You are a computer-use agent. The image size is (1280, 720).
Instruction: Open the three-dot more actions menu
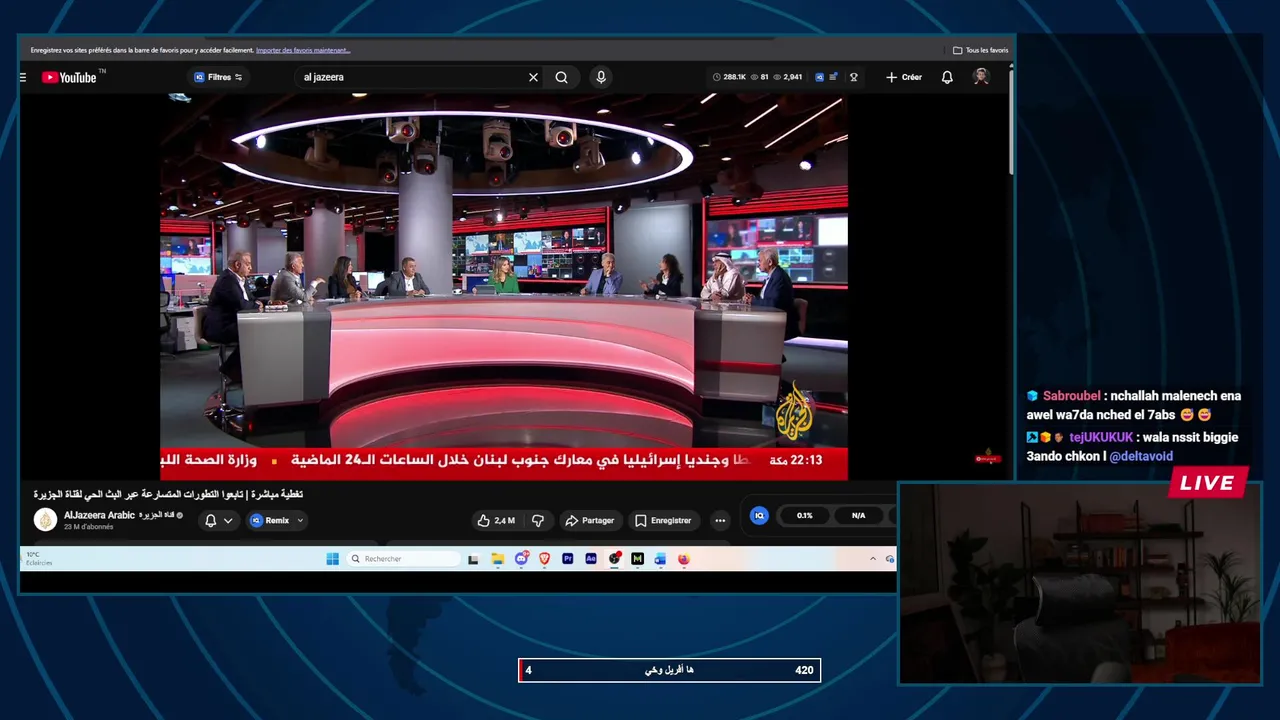click(720, 520)
